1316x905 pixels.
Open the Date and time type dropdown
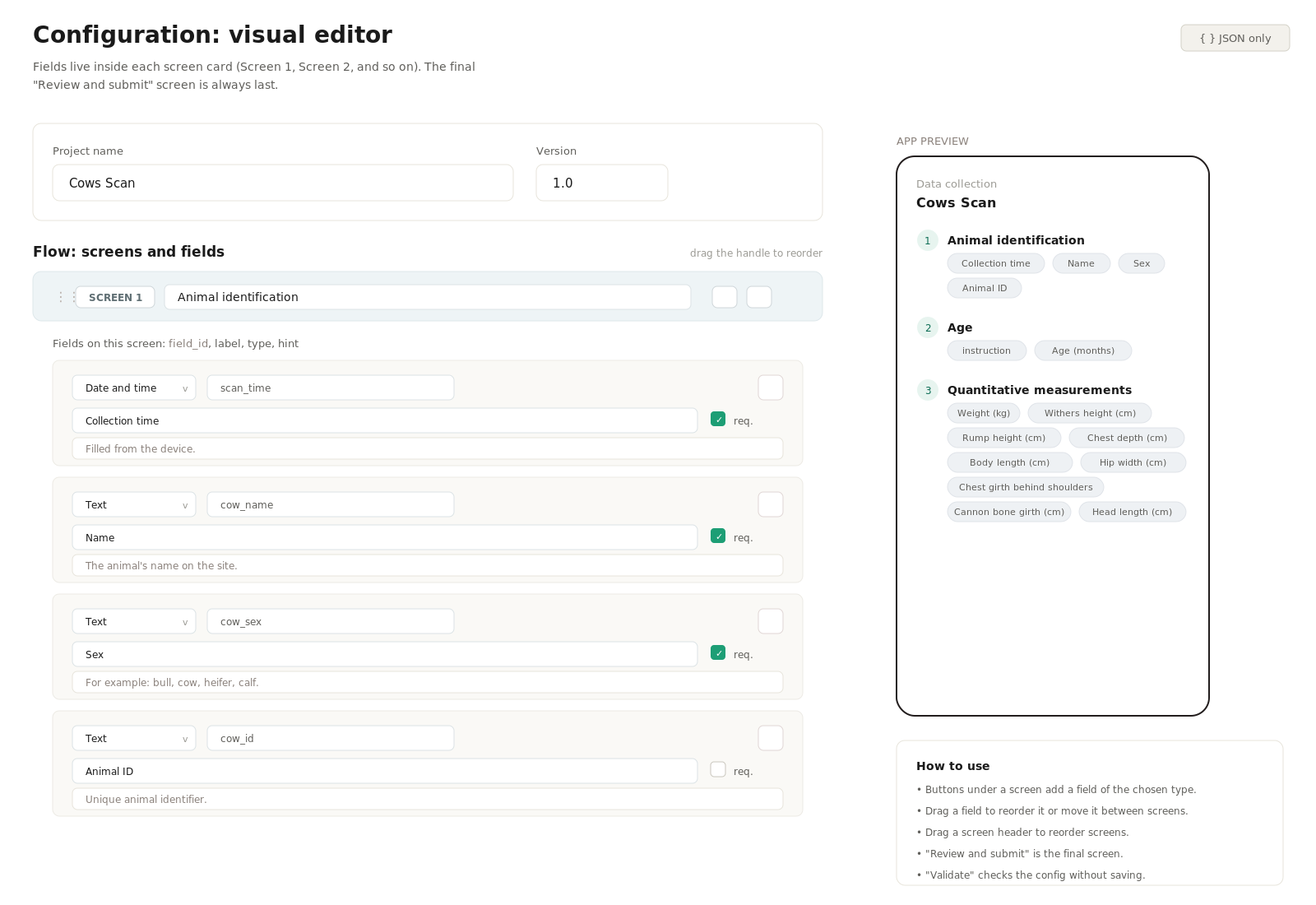[134, 388]
